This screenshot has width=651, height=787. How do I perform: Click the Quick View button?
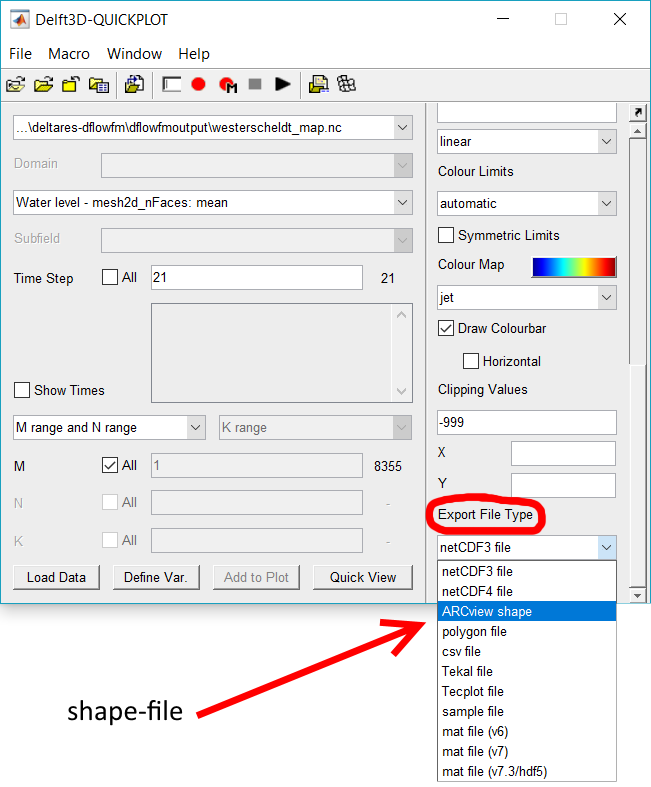[362, 577]
